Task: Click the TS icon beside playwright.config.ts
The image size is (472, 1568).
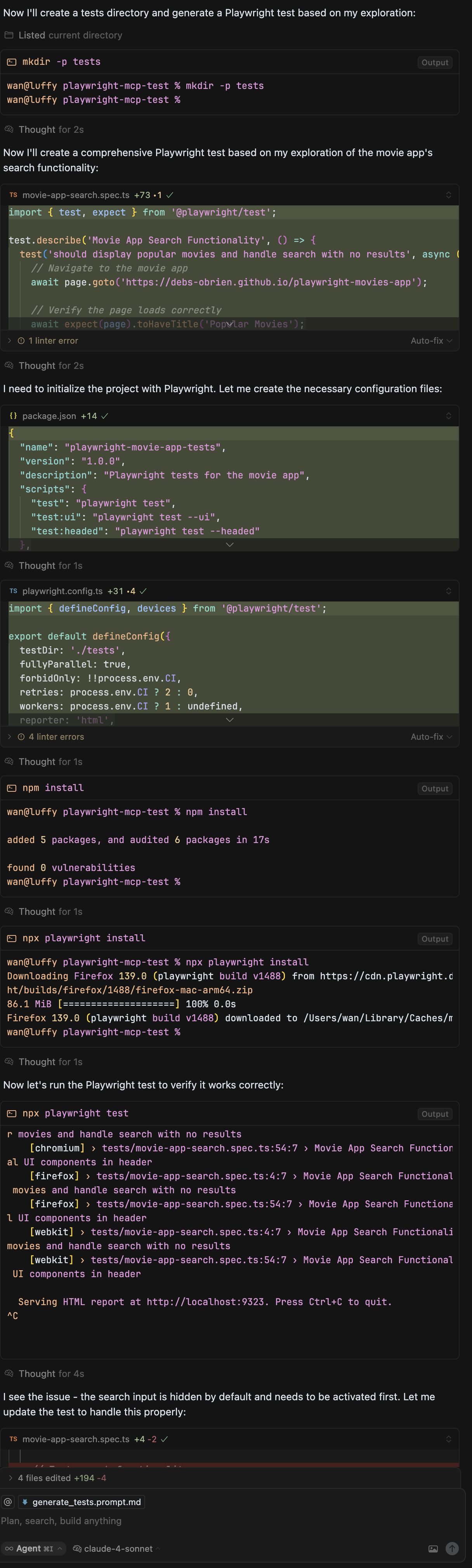Action: (13, 591)
